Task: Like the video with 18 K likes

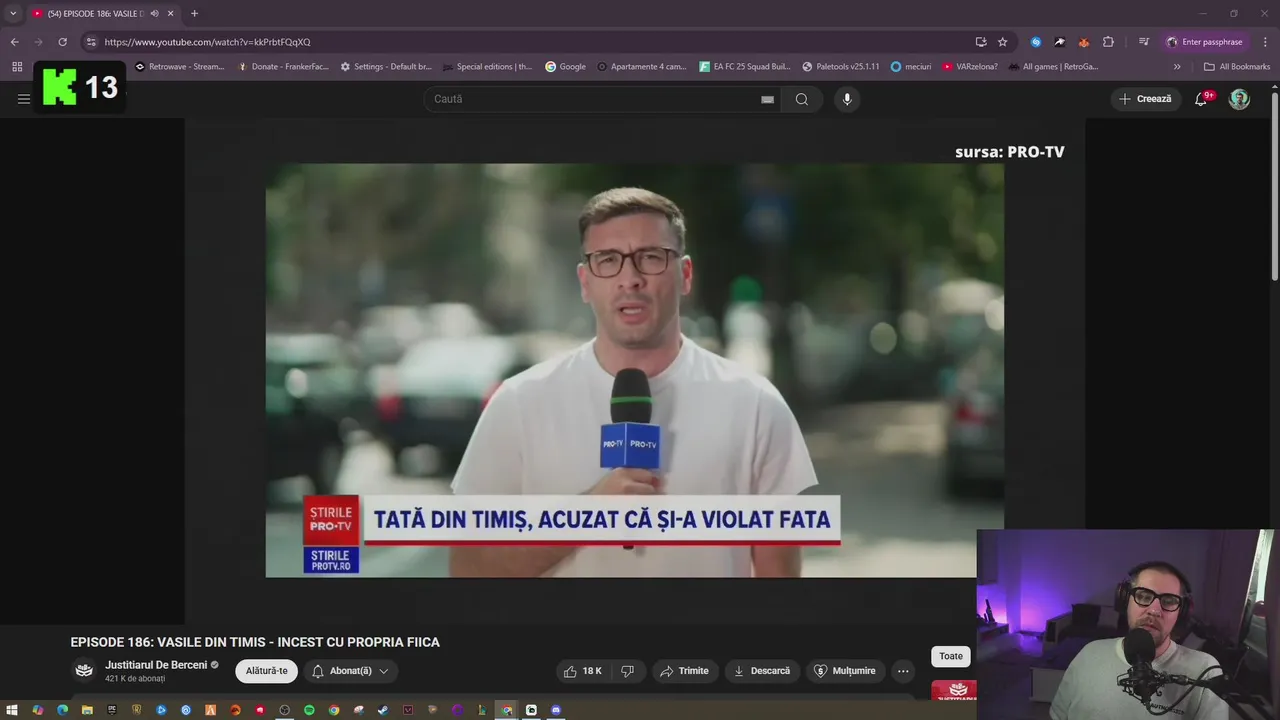Action: (x=582, y=671)
